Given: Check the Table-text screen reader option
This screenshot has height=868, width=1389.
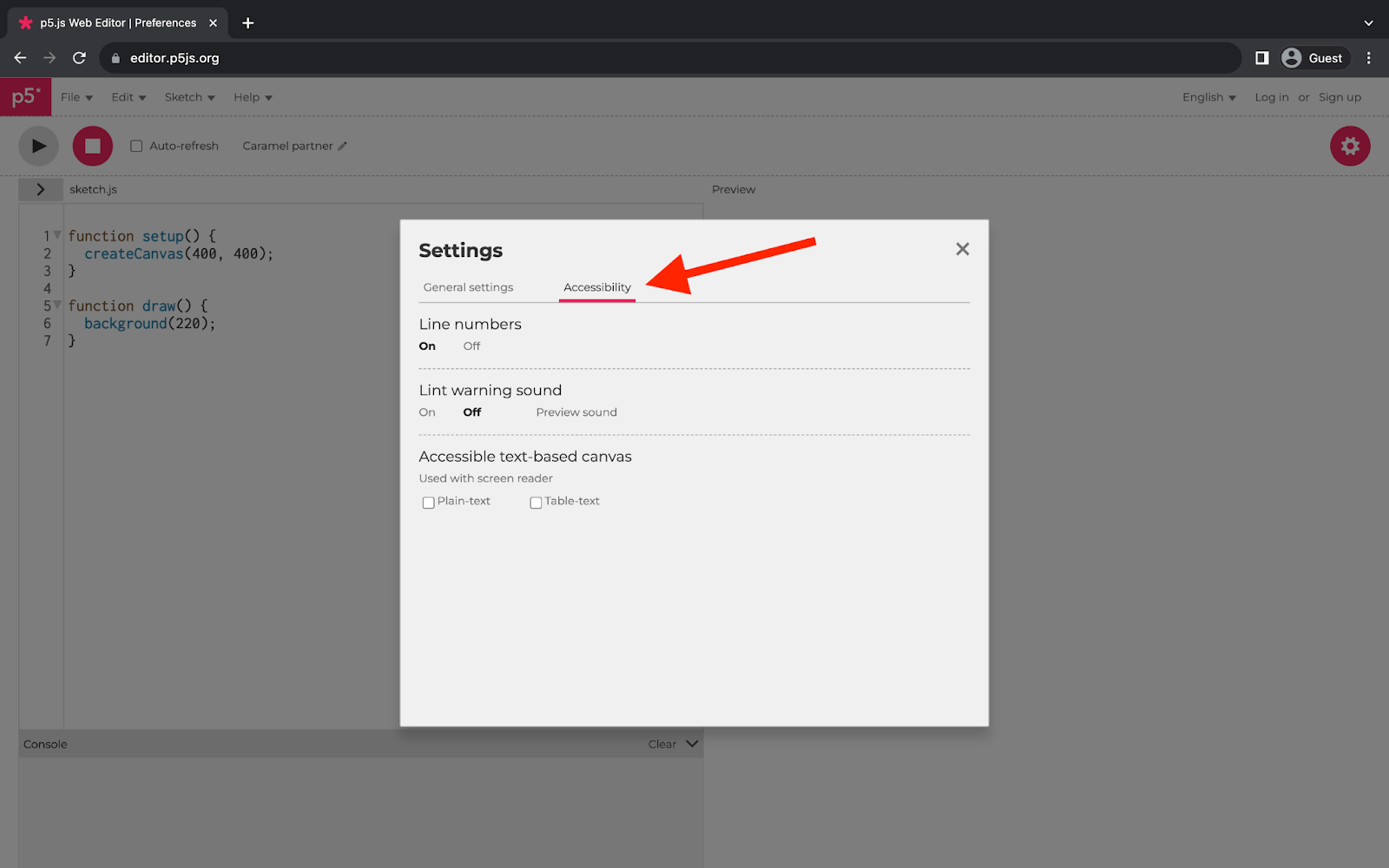Looking at the screenshot, I should (535, 503).
